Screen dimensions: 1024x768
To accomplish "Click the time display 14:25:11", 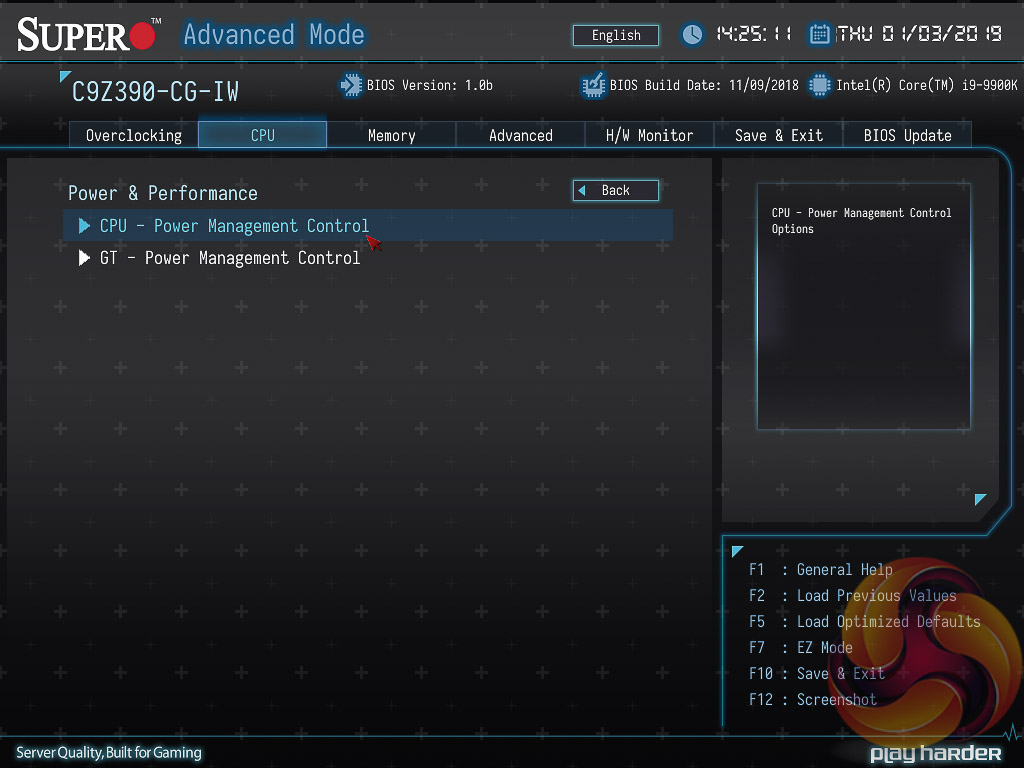I will click(x=754, y=34).
